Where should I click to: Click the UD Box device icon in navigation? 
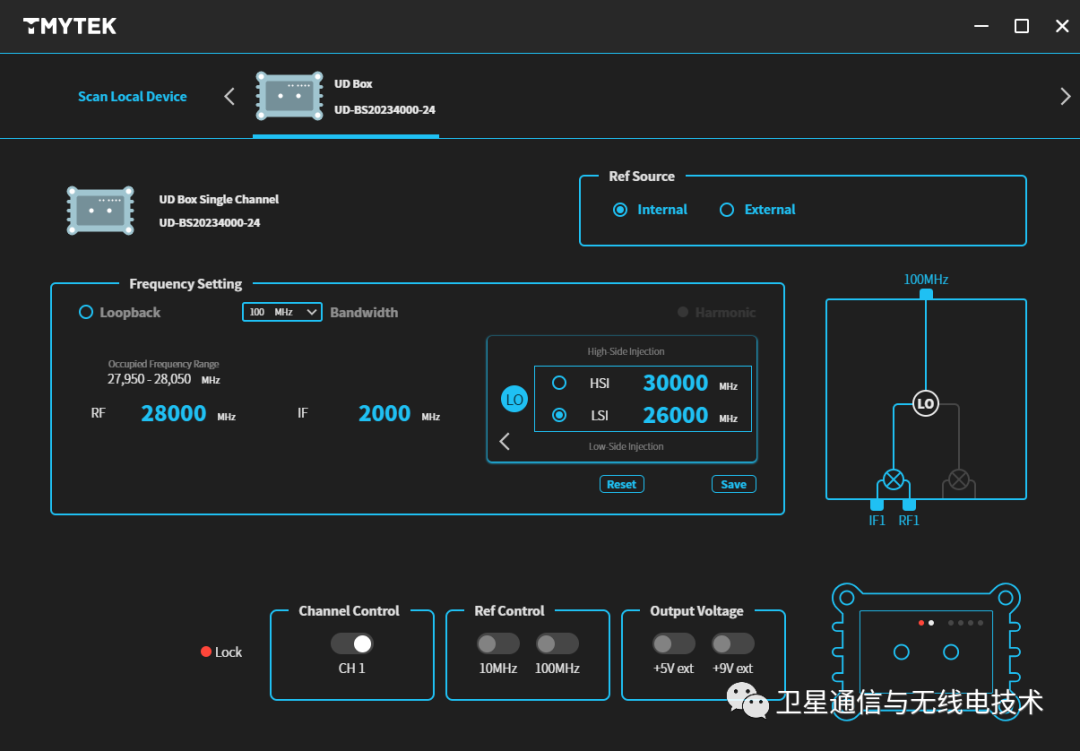coord(288,96)
